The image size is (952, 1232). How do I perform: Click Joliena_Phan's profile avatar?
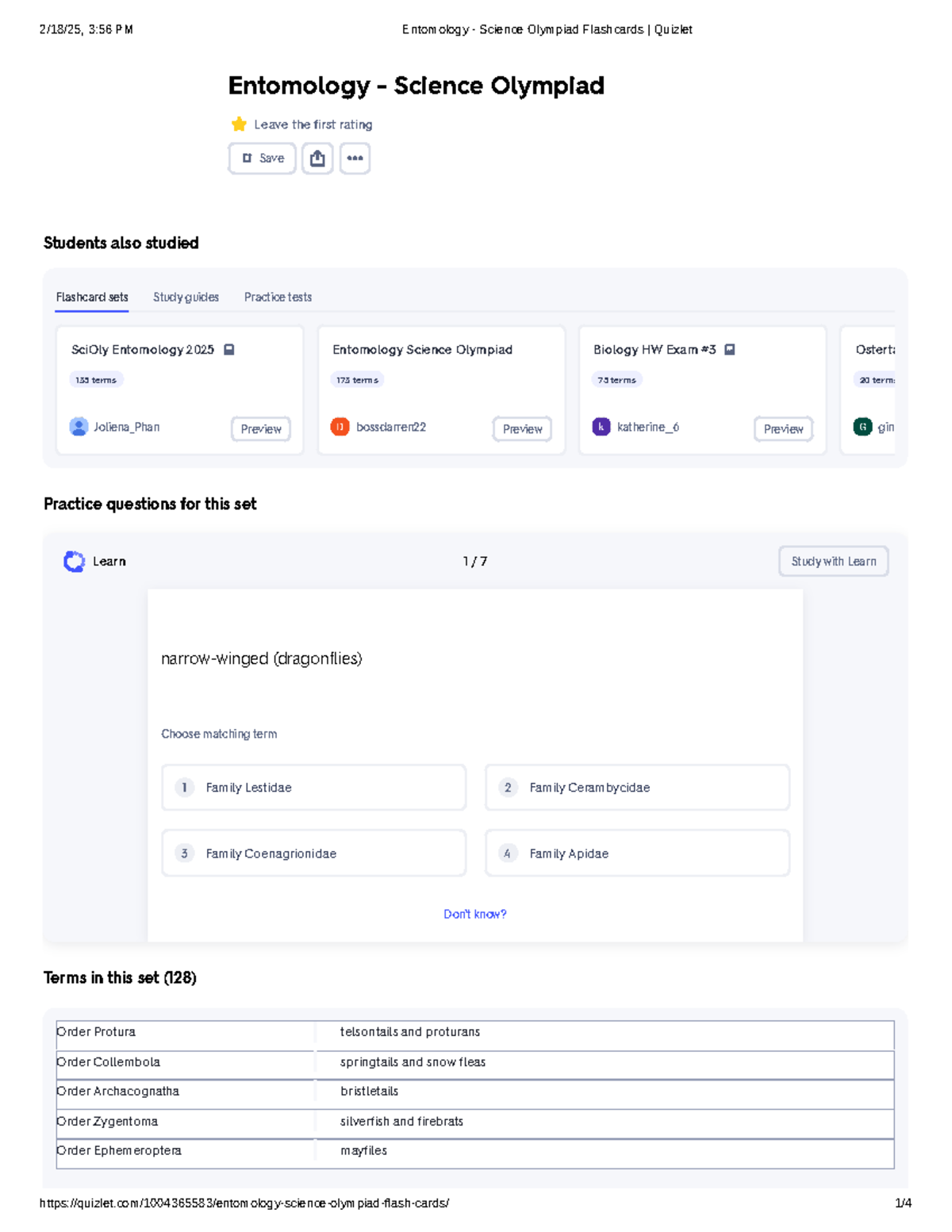pyautogui.click(x=79, y=427)
